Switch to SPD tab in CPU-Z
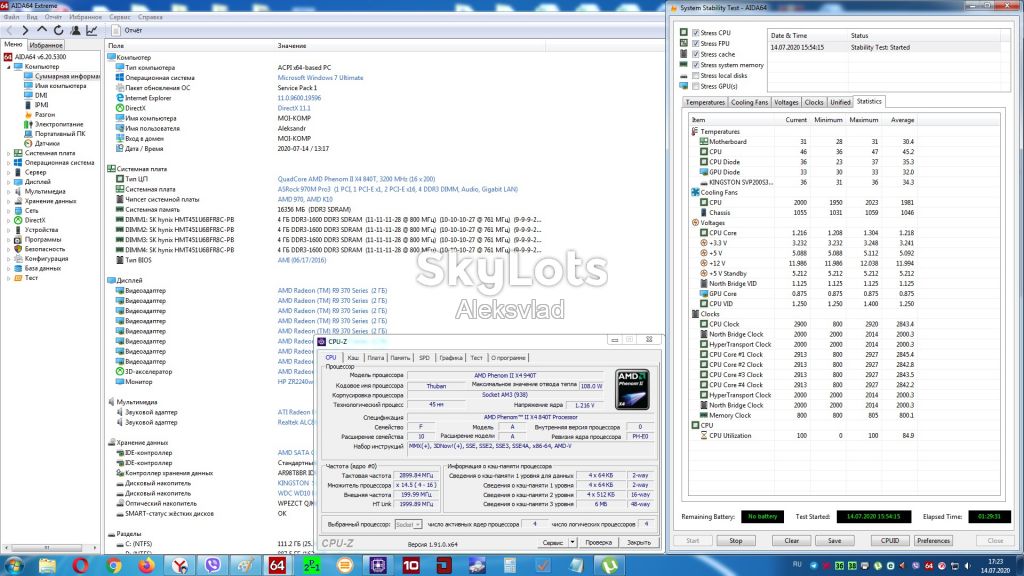The height and width of the screenshot is (576, 1024). tap(424, 358)
